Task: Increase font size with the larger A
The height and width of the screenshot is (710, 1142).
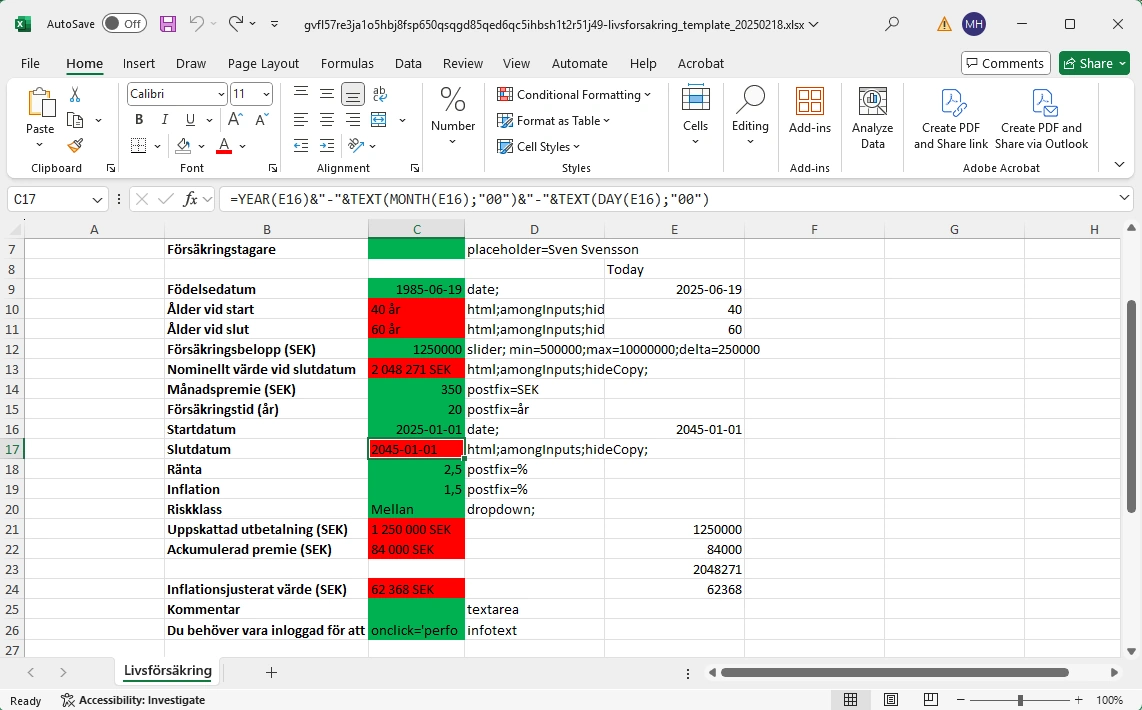Action: pyautogui.click(x=235, y=119)
